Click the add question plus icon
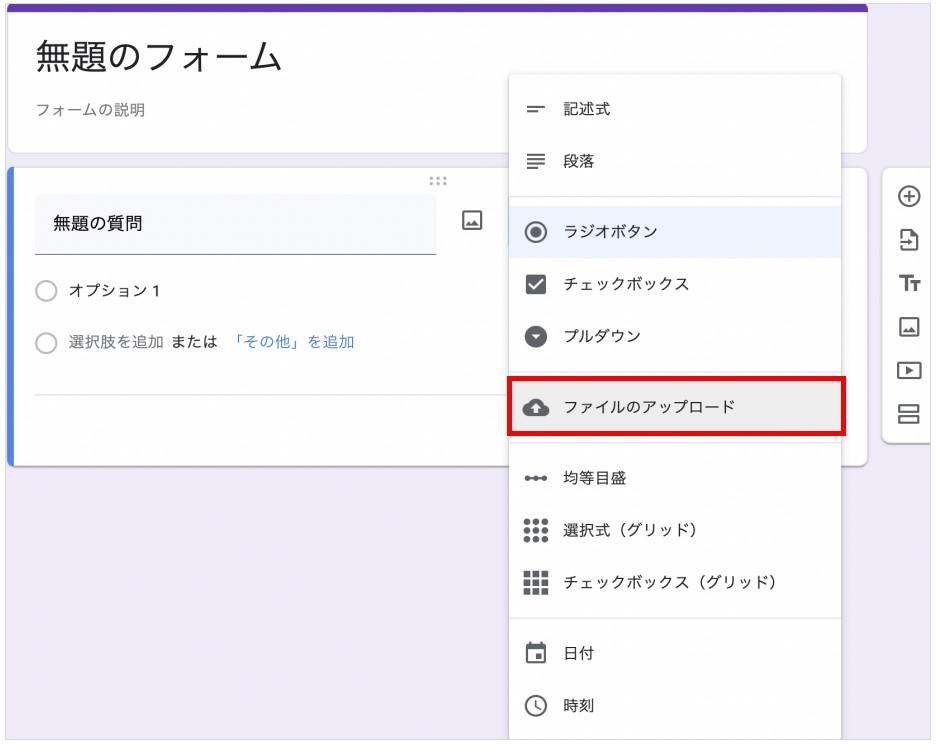938x748 pixels. coord(909,196)
